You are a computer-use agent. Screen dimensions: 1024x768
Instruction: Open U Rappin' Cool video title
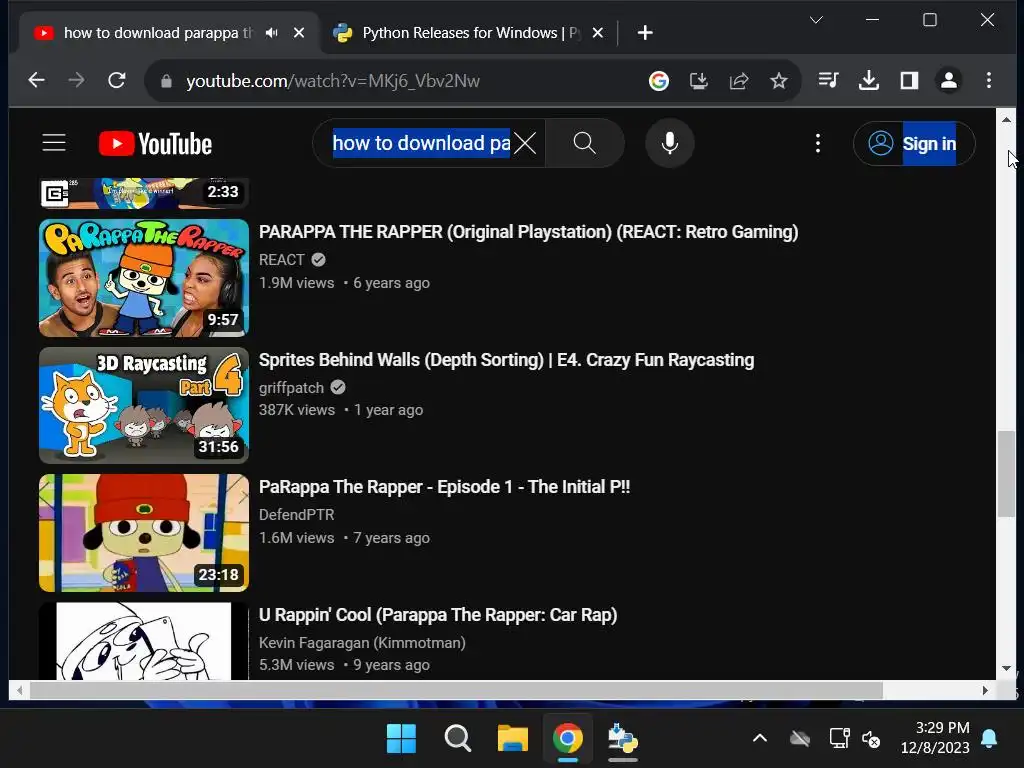(x=438, y=615)
